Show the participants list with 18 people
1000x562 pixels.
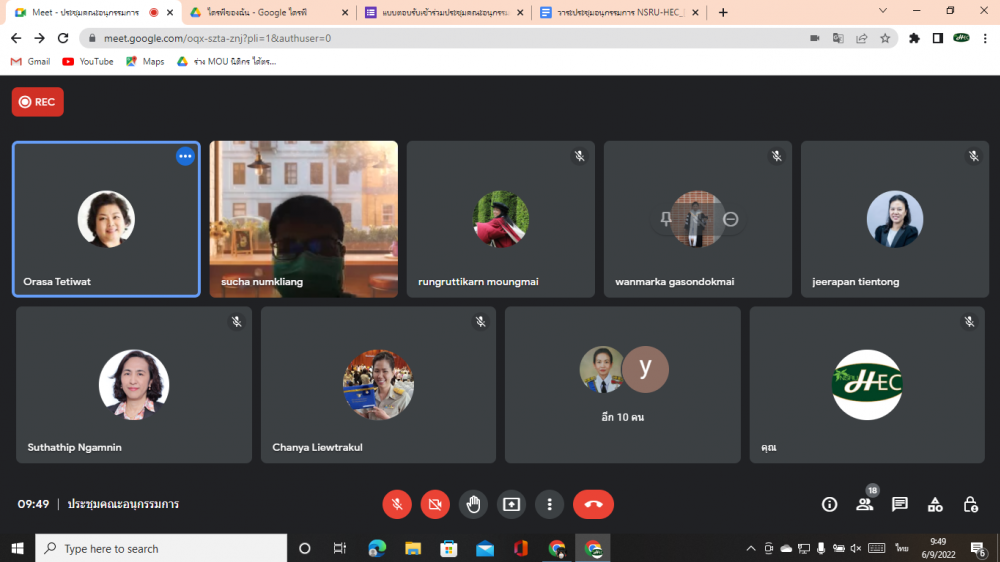click(864, 505)
